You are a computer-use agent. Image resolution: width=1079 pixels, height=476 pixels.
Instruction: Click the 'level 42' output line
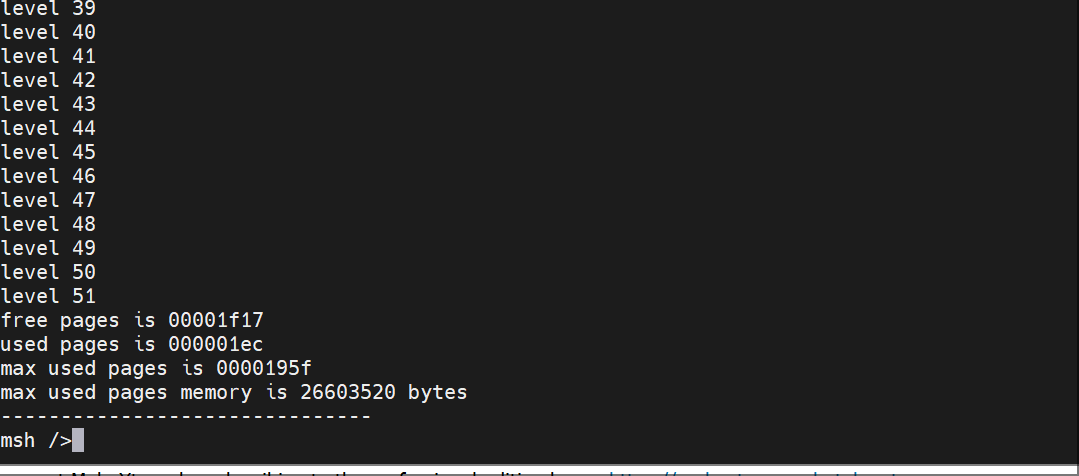48,80
